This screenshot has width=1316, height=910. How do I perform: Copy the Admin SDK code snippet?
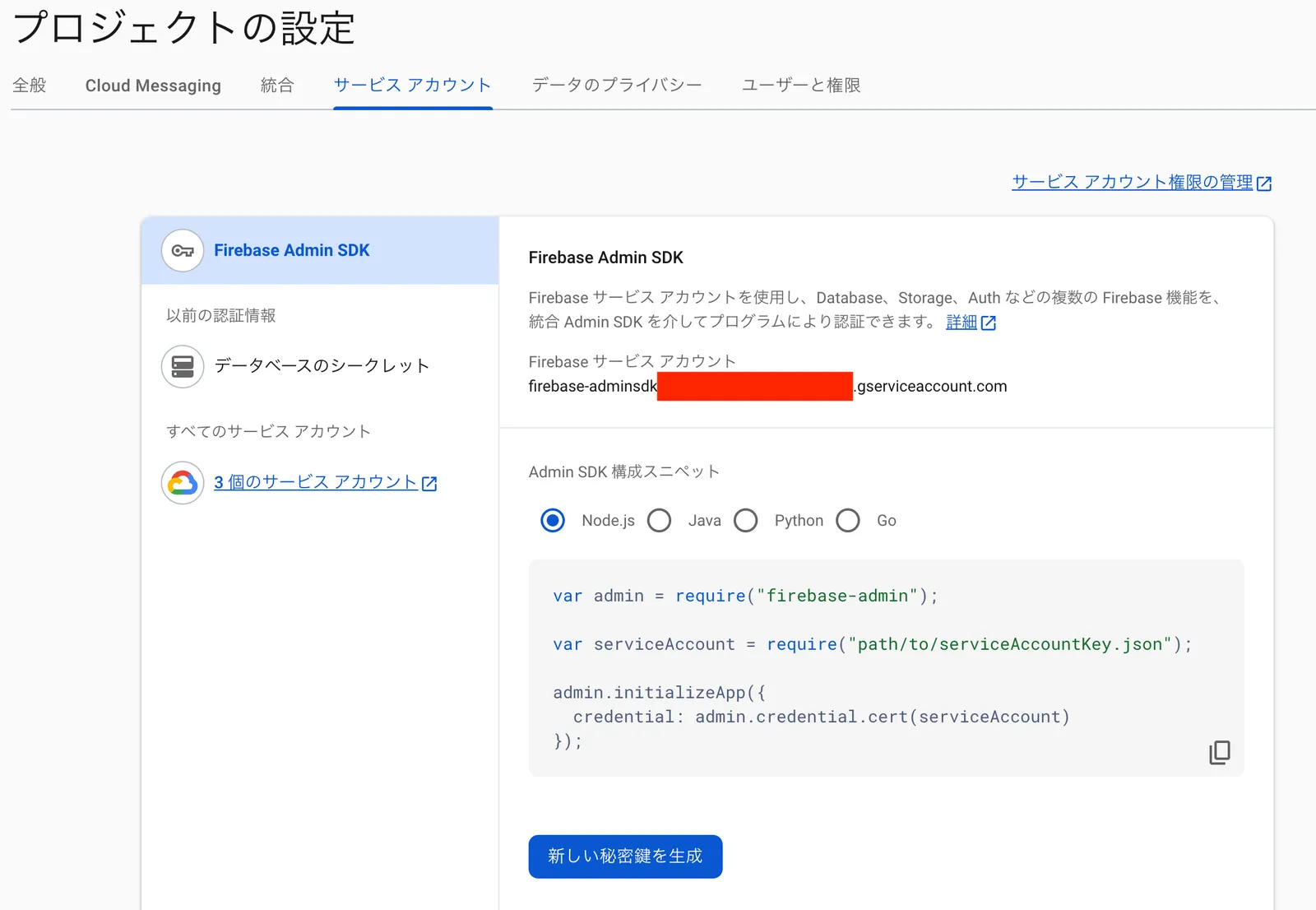tap(1219, 752)
